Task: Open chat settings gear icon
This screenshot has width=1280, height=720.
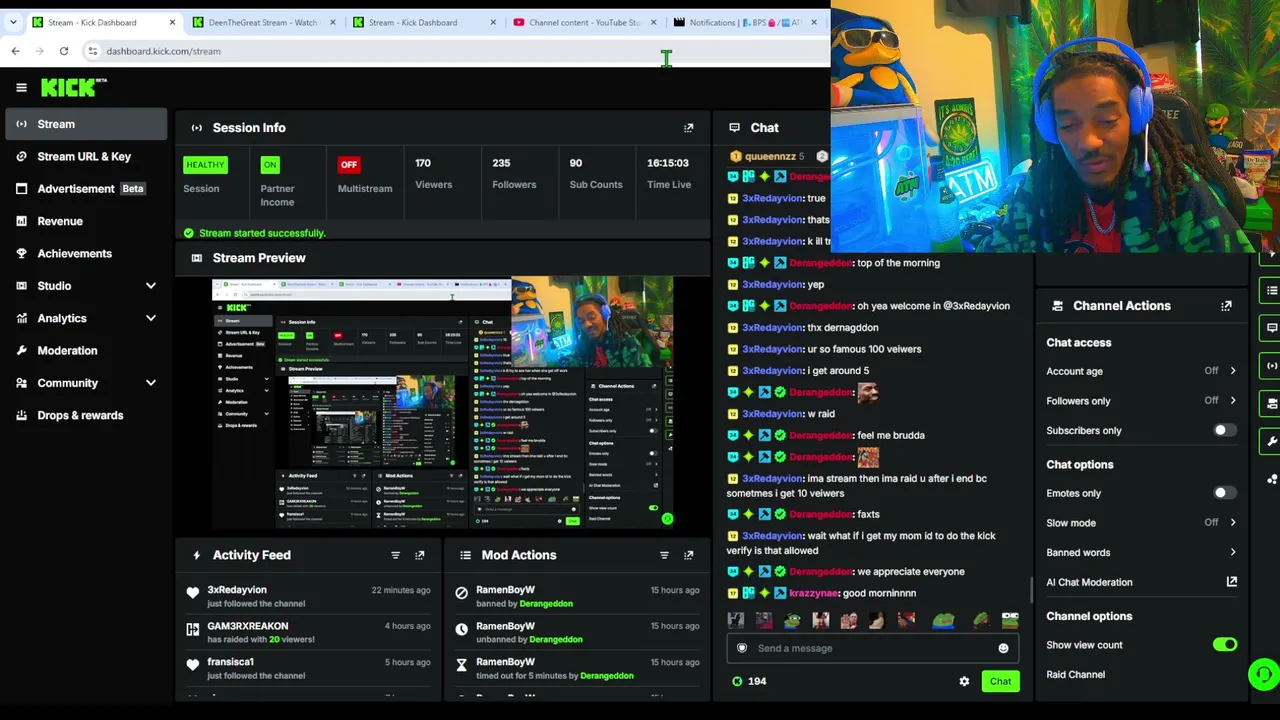Action: click(964, 681)
